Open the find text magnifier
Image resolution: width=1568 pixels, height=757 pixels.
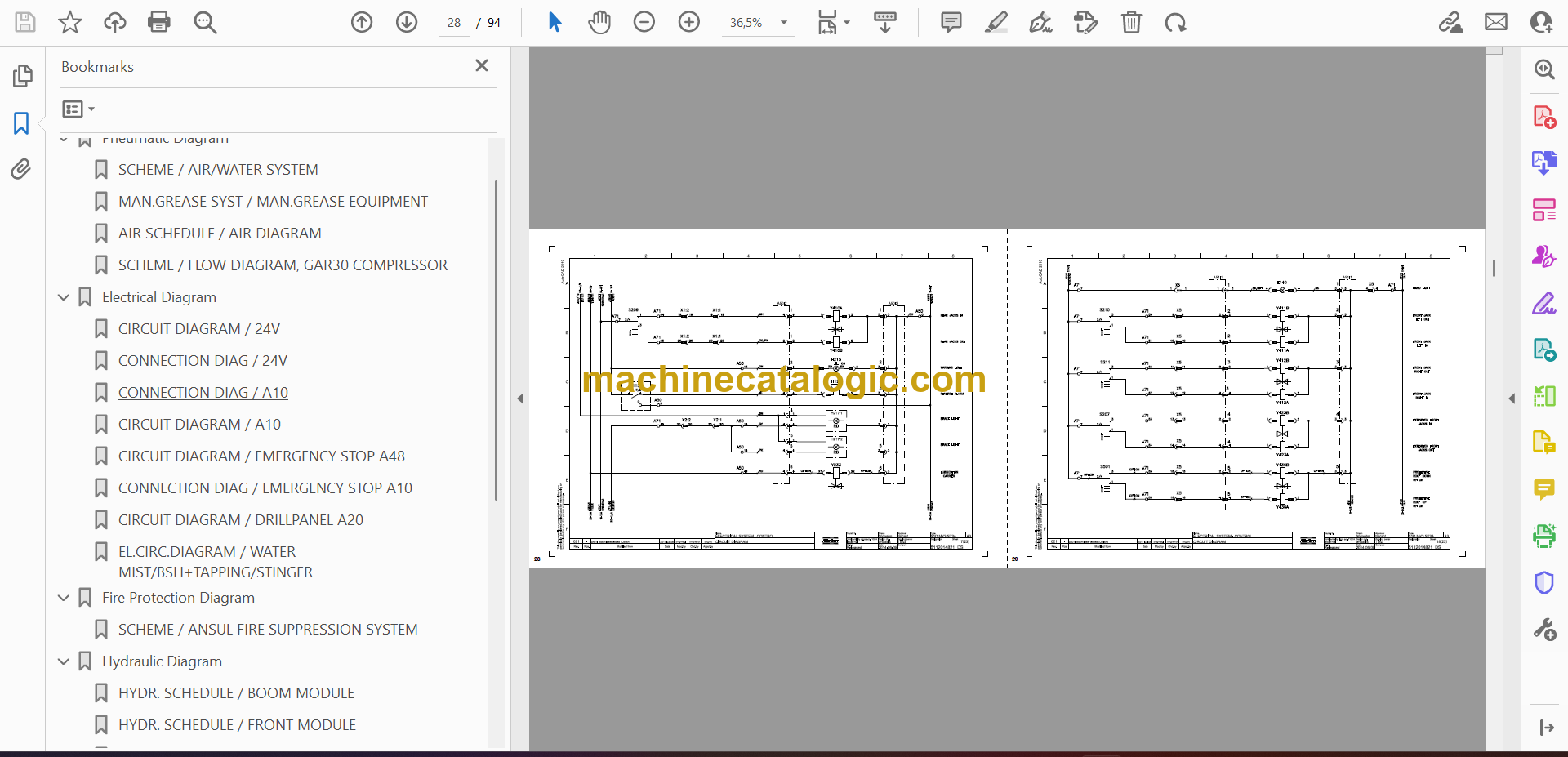click(205, 22)
